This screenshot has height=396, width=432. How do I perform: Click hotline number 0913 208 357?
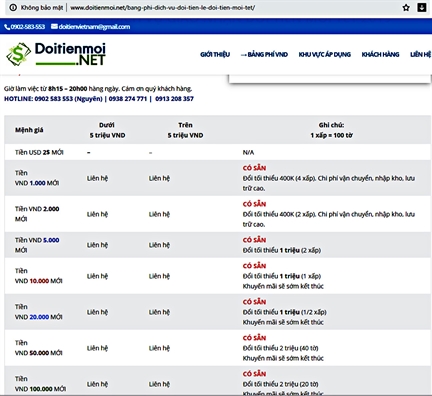[x=174, y=99]
